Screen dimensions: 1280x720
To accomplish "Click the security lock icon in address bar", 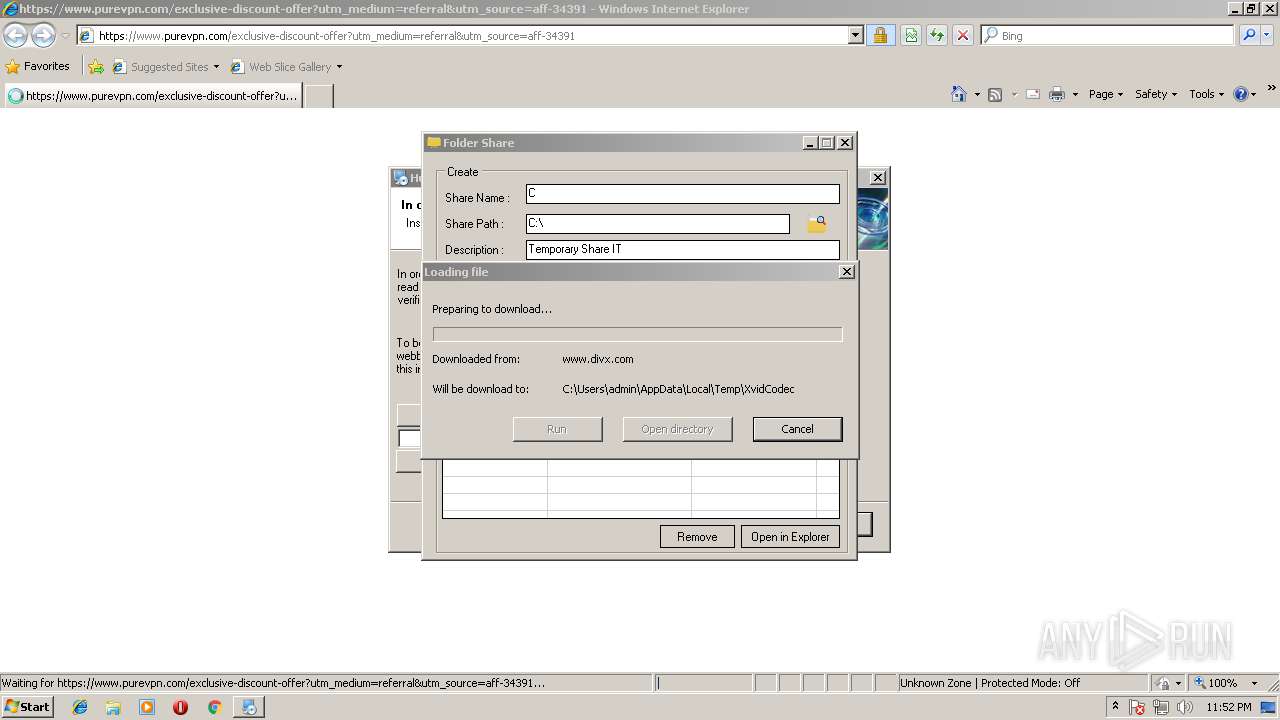I will click(880, 35).
